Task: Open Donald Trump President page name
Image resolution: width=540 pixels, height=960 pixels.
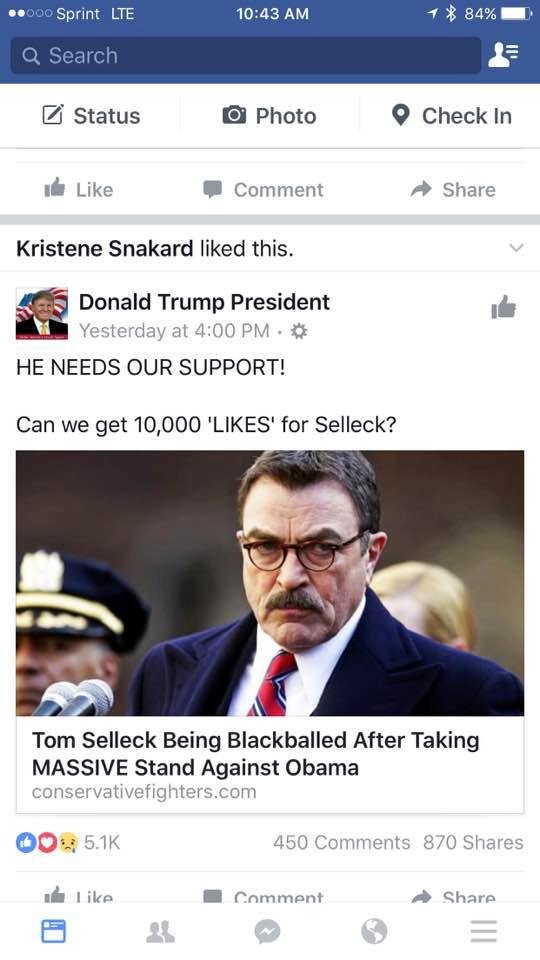Action: click(204, 302)
